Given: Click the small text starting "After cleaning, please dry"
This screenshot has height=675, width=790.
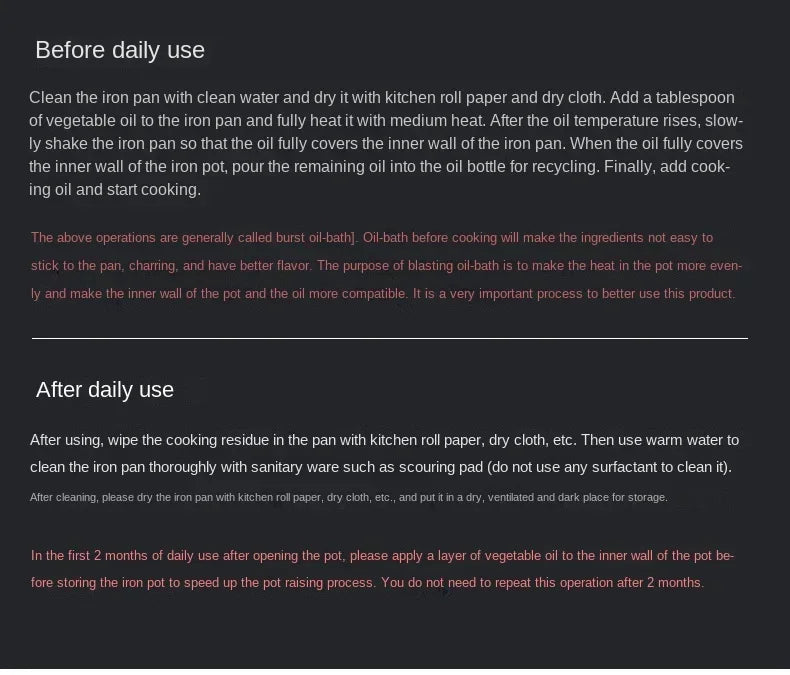Looking at the screenshot, I should 349,497.
